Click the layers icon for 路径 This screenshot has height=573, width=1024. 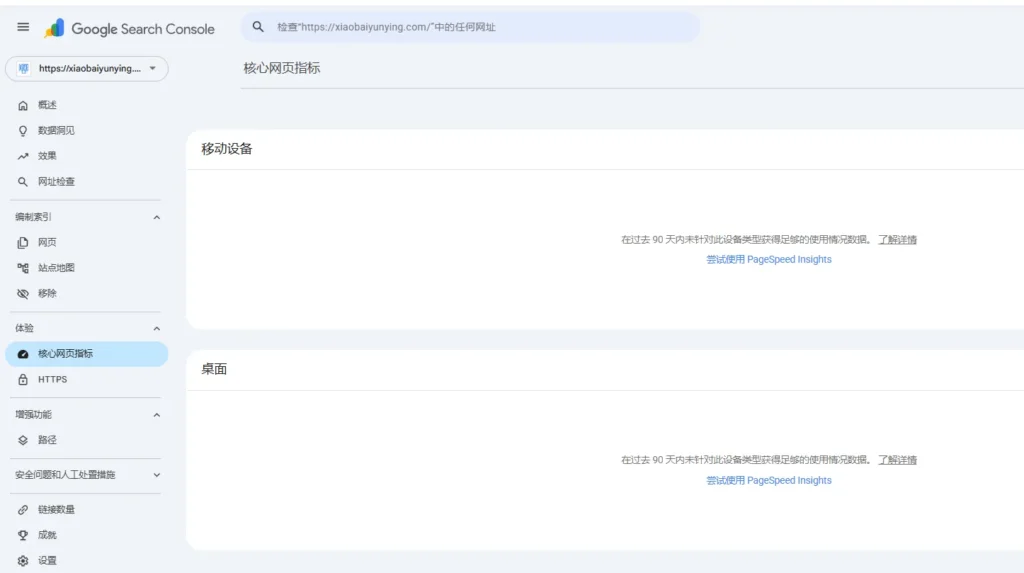[23, 440]
